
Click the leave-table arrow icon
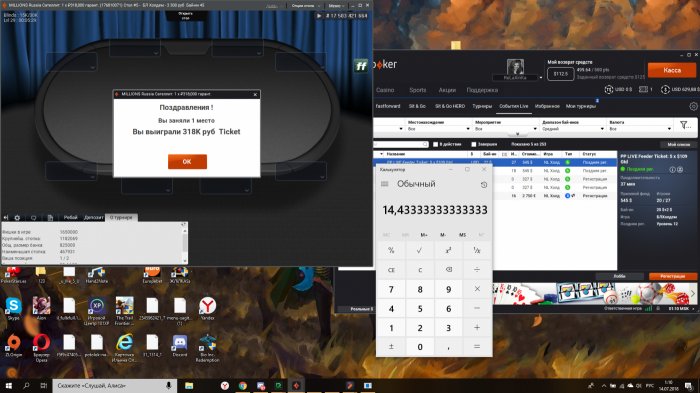[x=6, y=217]
